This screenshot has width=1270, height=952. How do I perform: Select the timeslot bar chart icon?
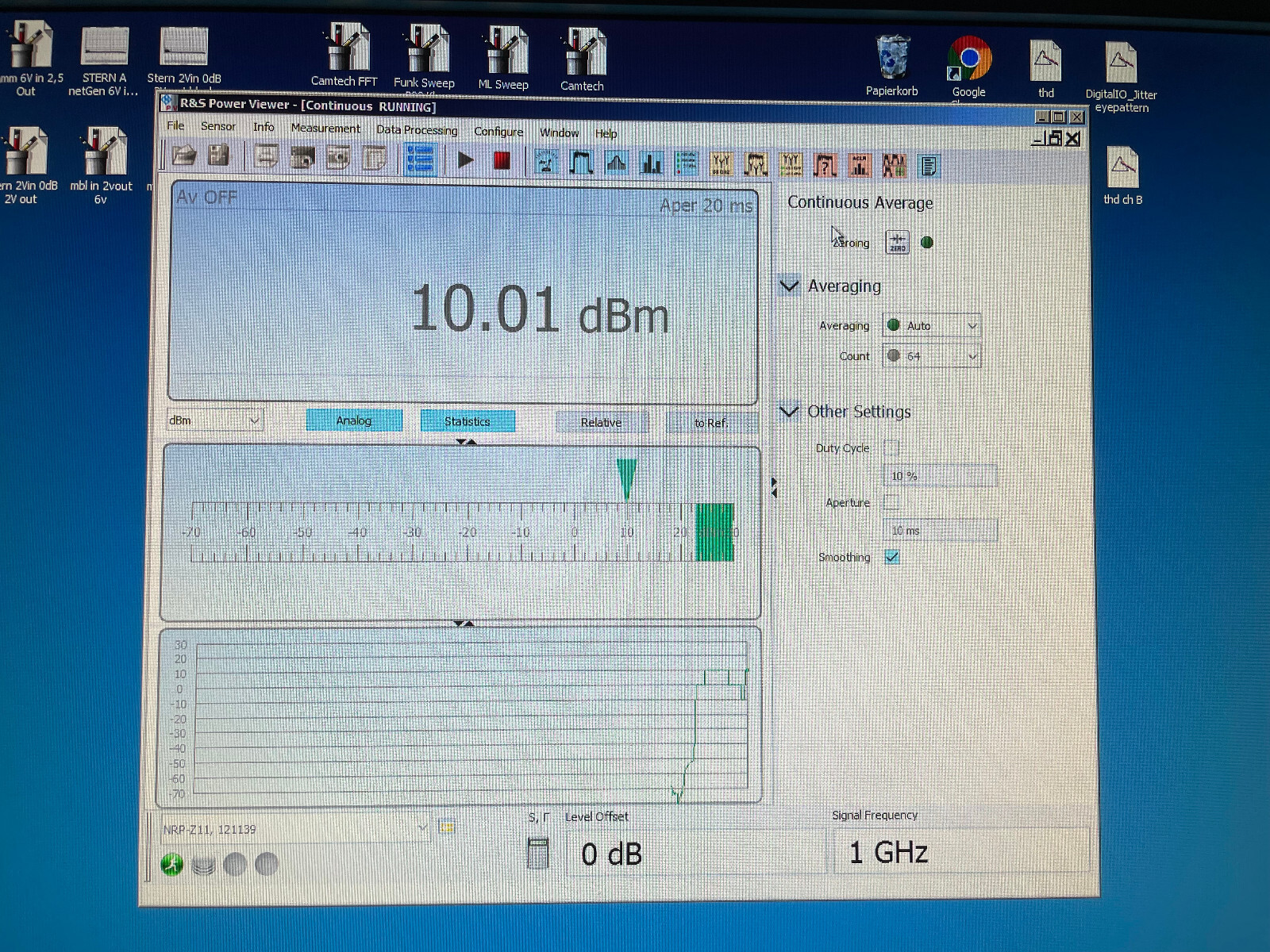pyautogui.click(x=651, y=163)
